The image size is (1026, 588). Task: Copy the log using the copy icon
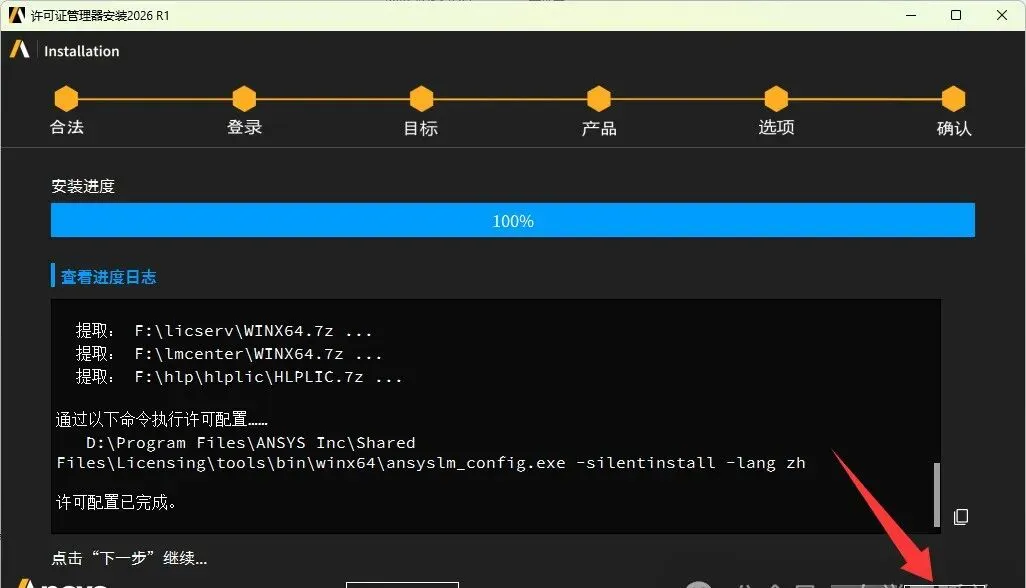[x=961, y=517]
